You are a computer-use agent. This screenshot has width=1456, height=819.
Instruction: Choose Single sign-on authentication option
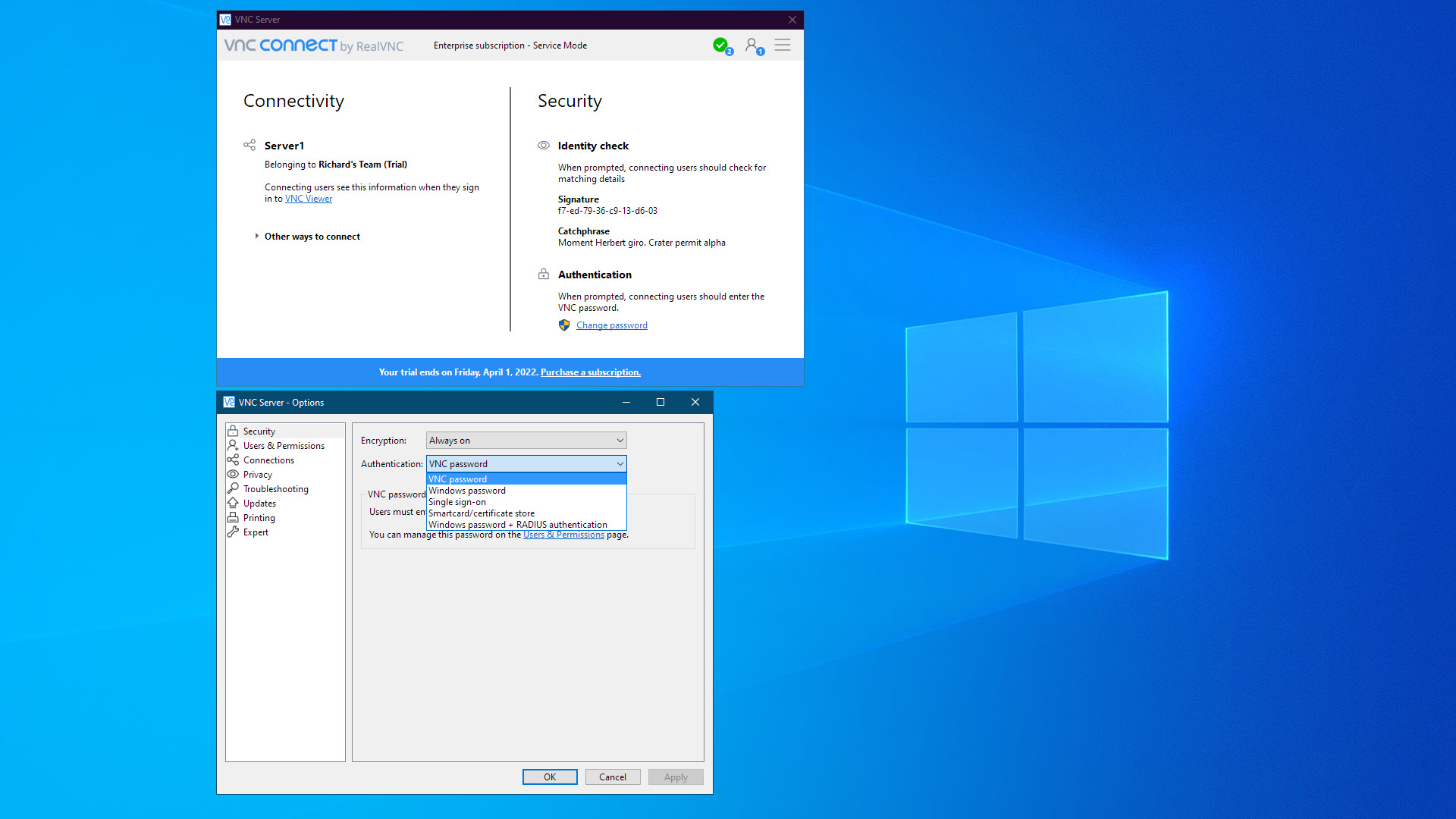(x=526, y=502)
